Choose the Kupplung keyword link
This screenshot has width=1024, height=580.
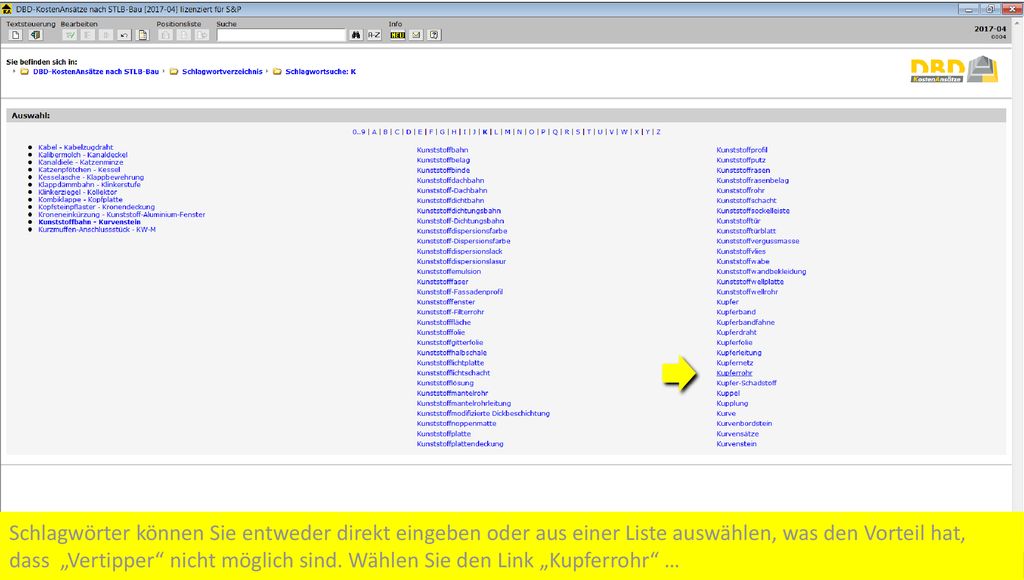[732, 404]
